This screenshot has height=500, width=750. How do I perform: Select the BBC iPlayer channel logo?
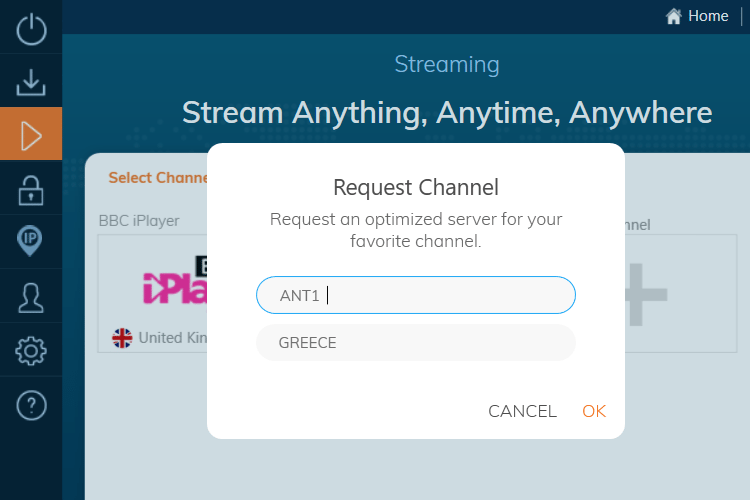point(176,281)
